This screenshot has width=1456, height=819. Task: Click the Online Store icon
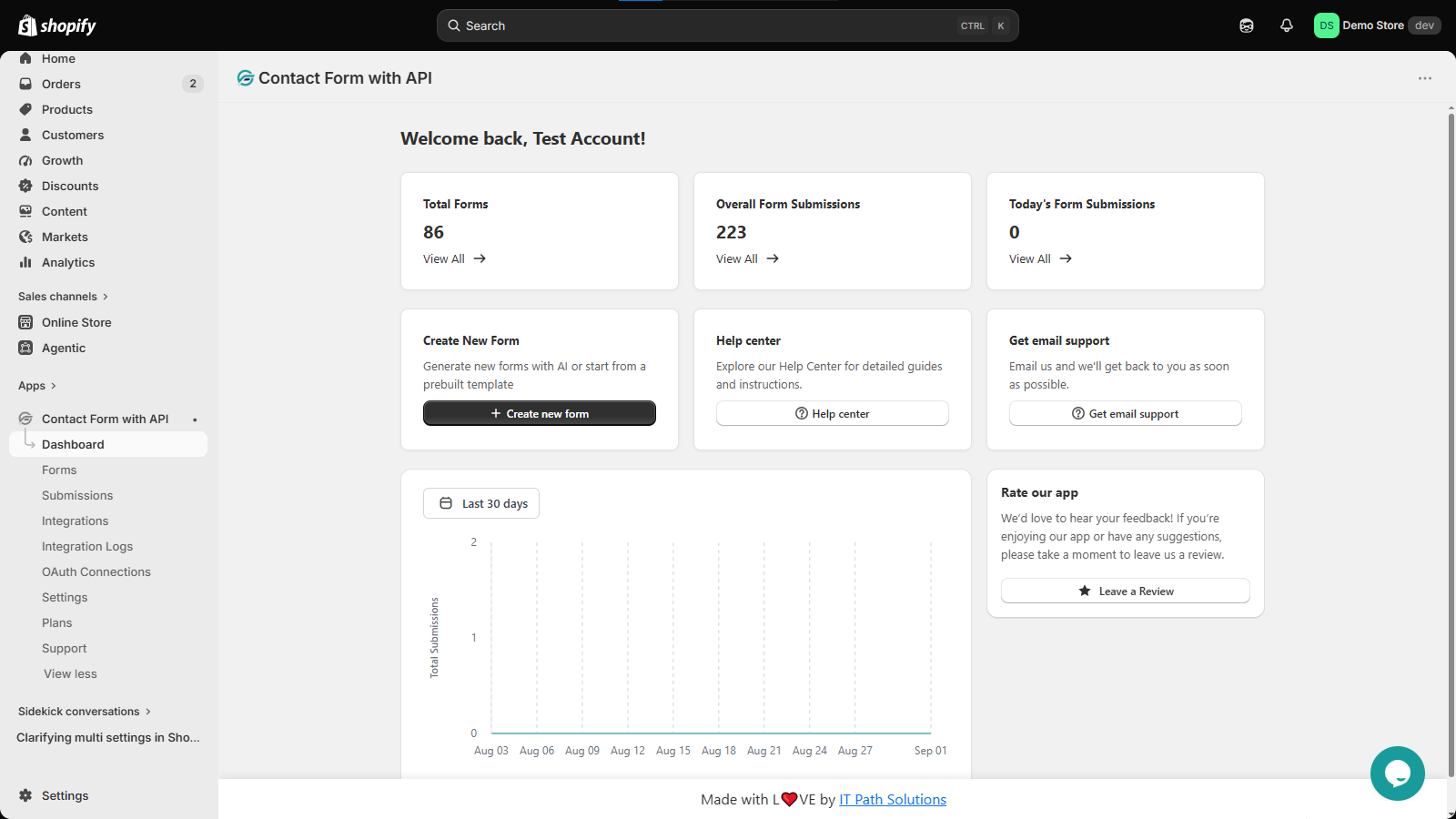coord(25,322)
